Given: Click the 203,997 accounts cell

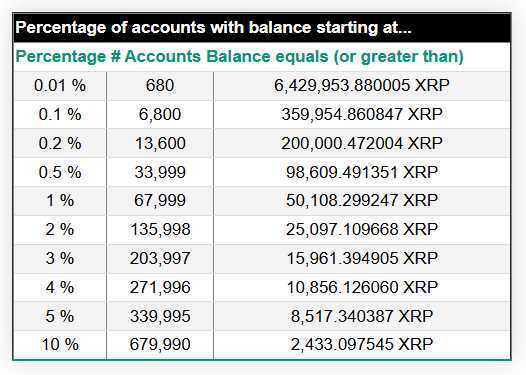Looking at the screenshot, I should (x=160, y=259).
